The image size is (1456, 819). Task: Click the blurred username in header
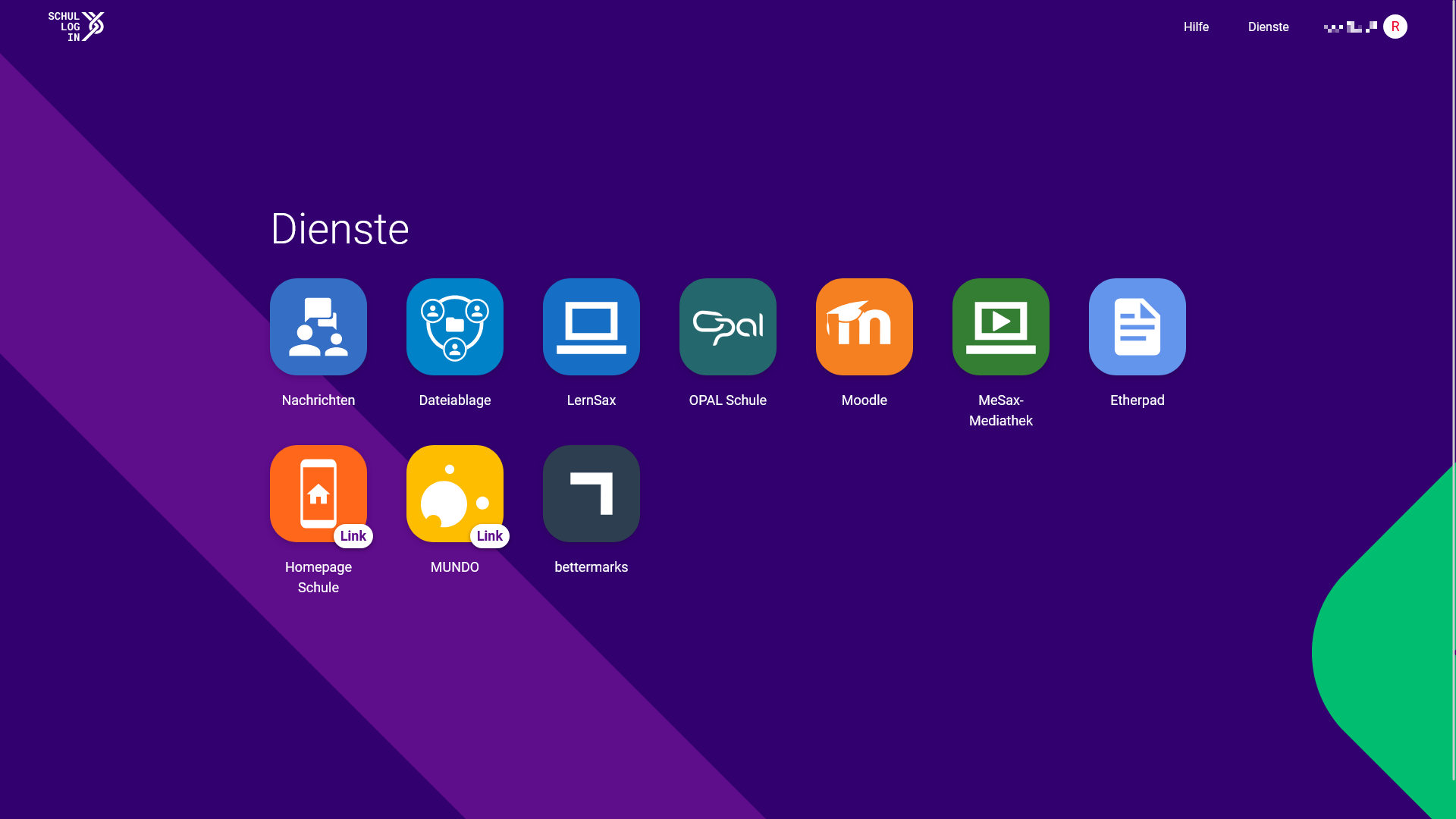tap(1350, 27)
